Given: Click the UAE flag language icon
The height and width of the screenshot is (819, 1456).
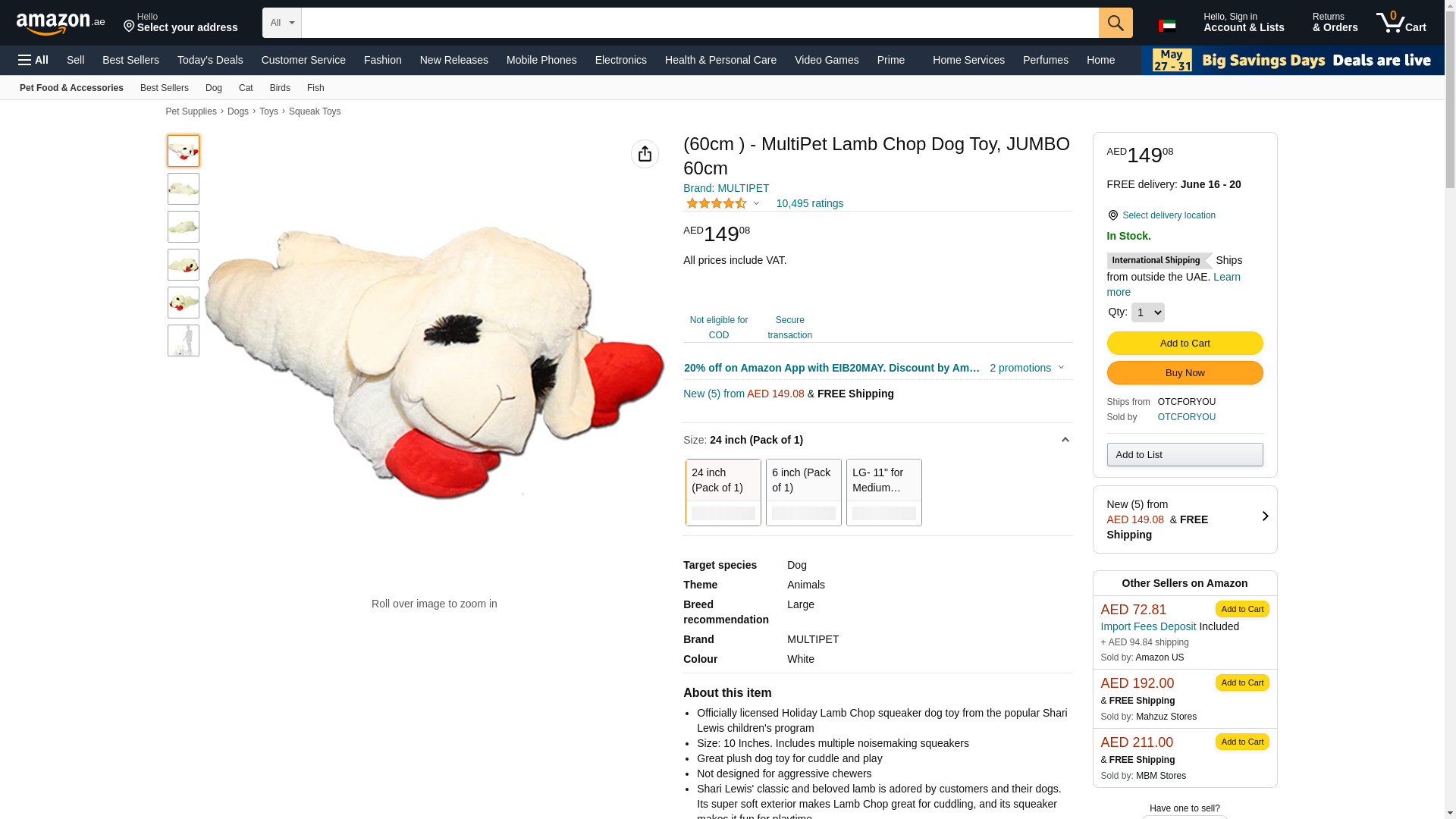Looking at the screenshot, I should (x=1167, y=26).
